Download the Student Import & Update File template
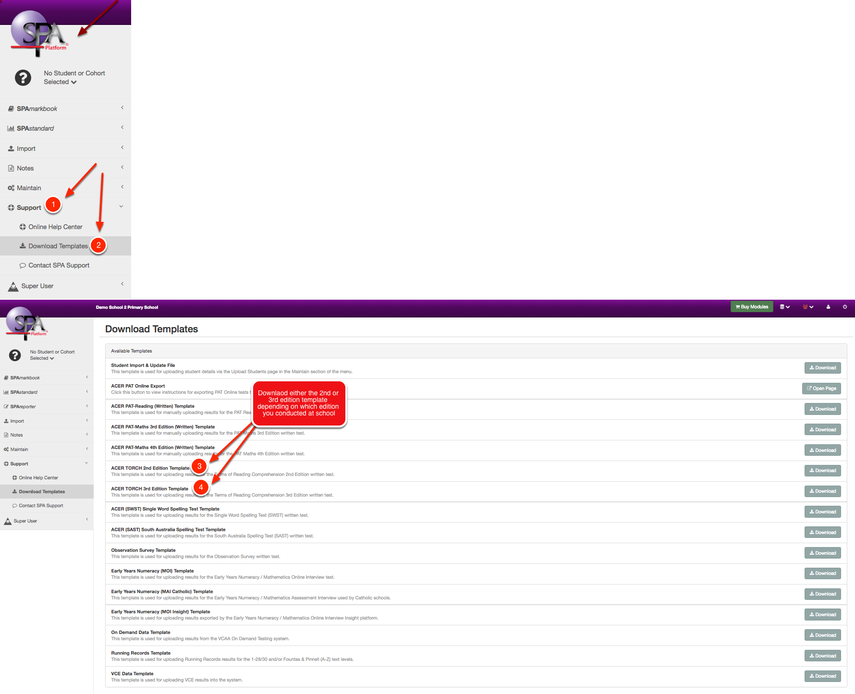 (x=821, y=368)
